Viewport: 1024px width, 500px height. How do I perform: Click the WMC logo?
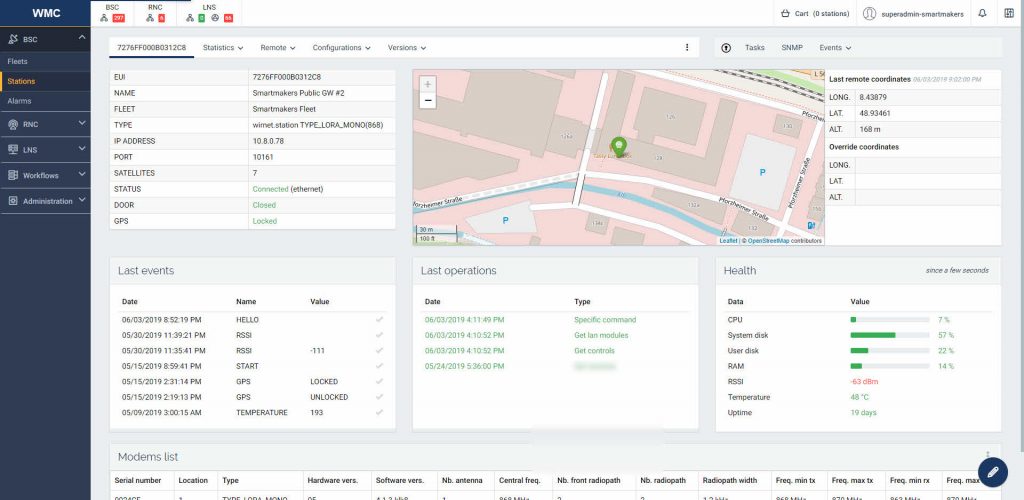[x=45, y=13]
